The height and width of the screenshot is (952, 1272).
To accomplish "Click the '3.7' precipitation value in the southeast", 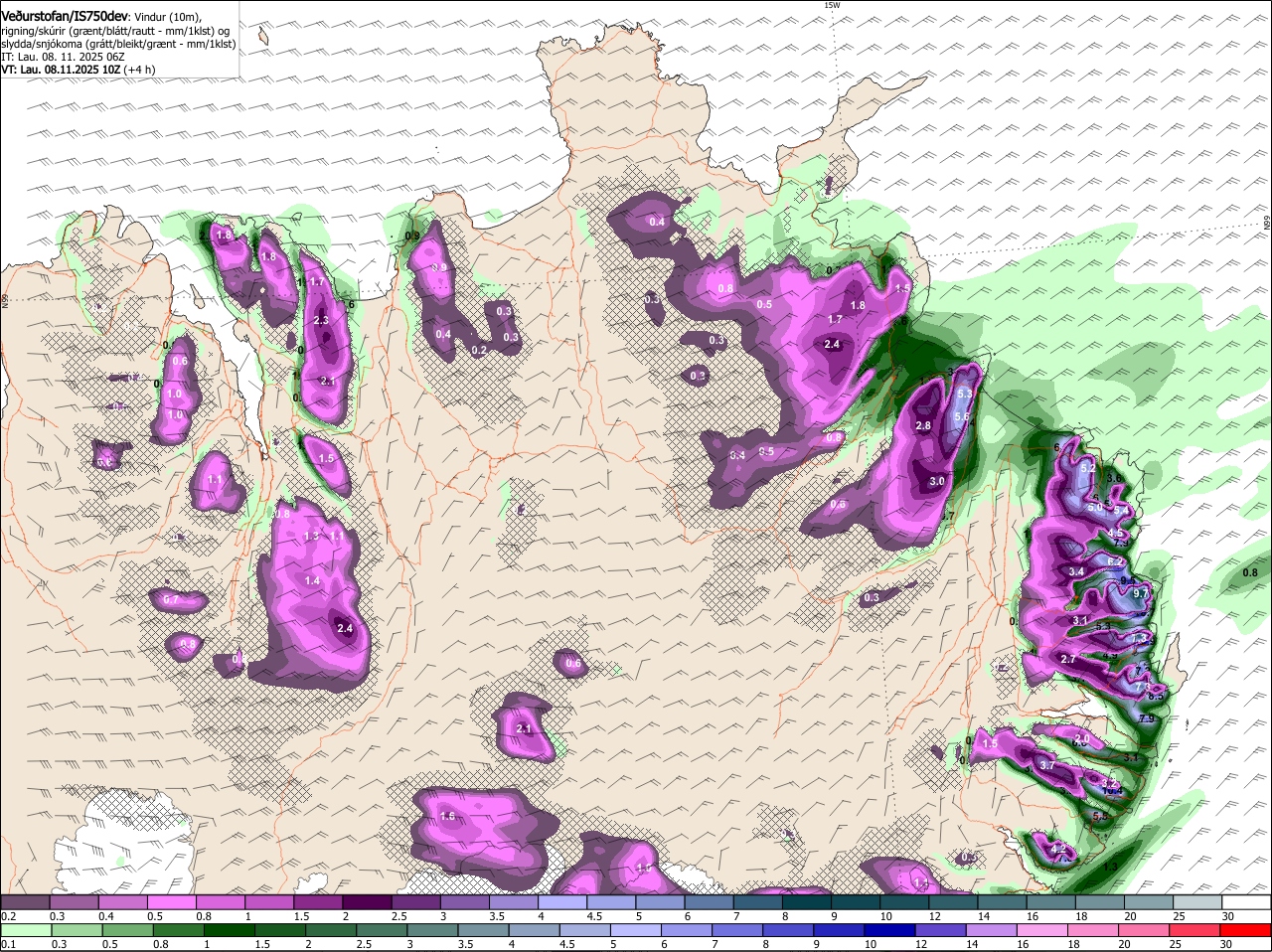I will 1046,765.
